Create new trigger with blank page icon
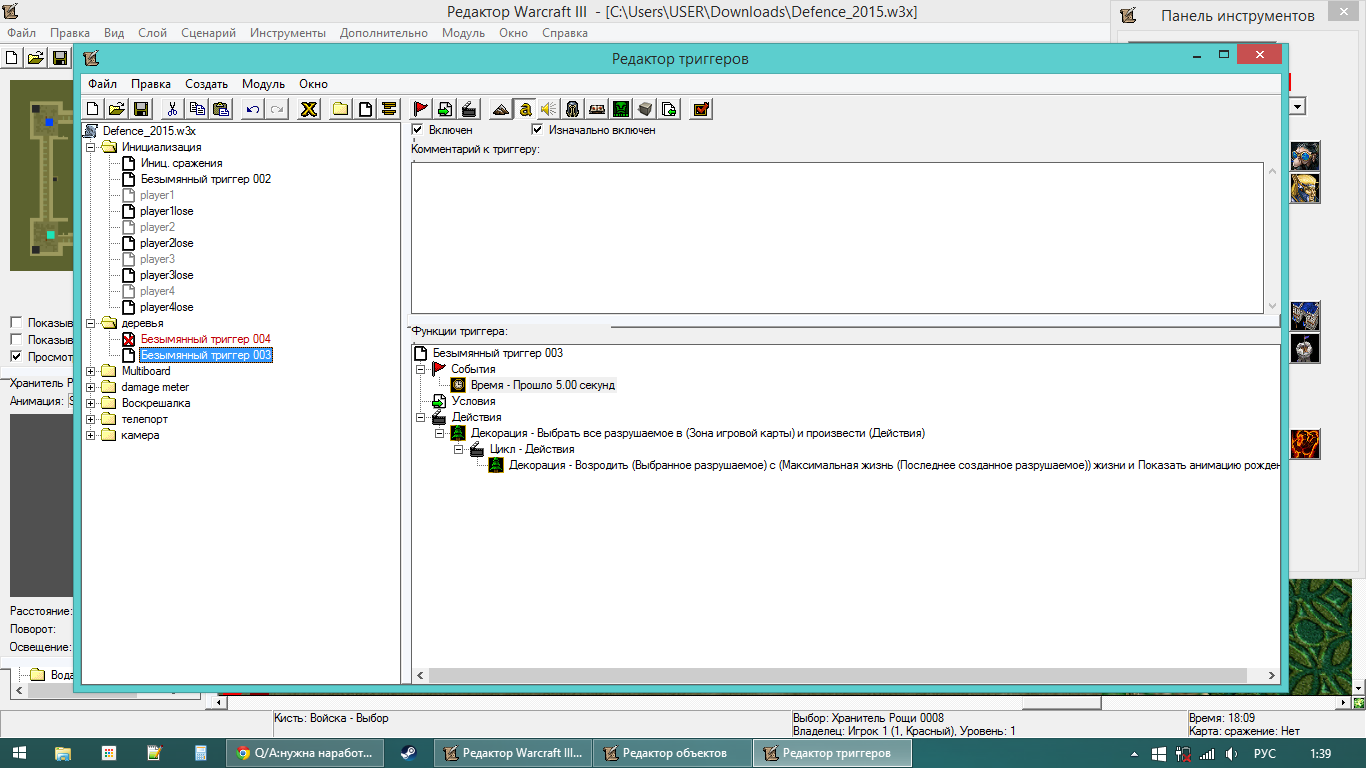This screenshot has width=1366, height=768. [365, 109]
